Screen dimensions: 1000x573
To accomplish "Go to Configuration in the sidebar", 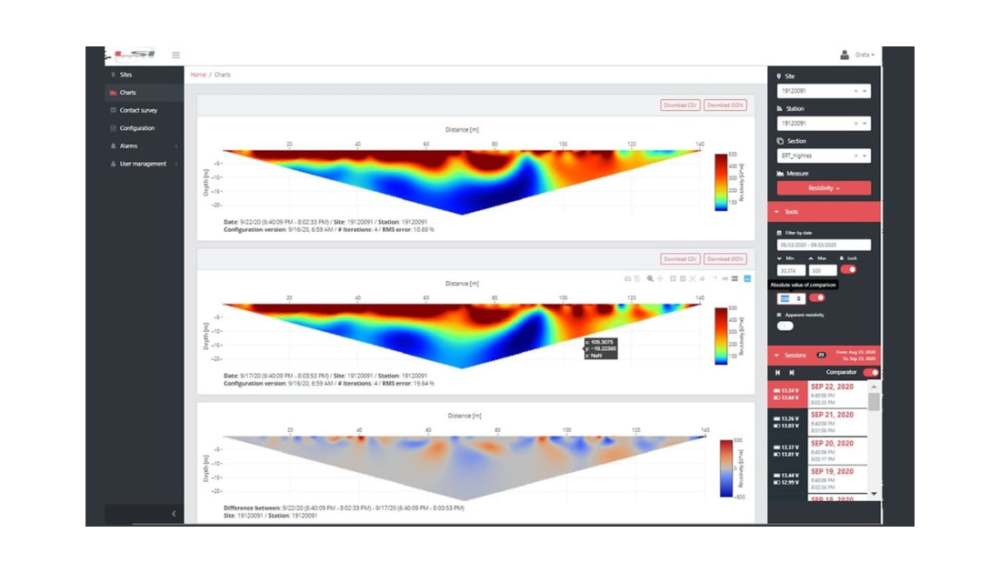I will click(137, 128).
